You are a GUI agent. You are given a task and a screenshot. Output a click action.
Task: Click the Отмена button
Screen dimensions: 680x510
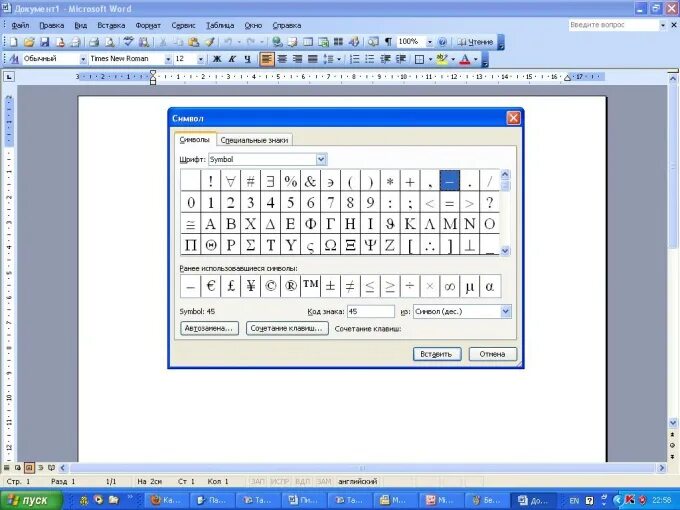click(x=493, y=354)
